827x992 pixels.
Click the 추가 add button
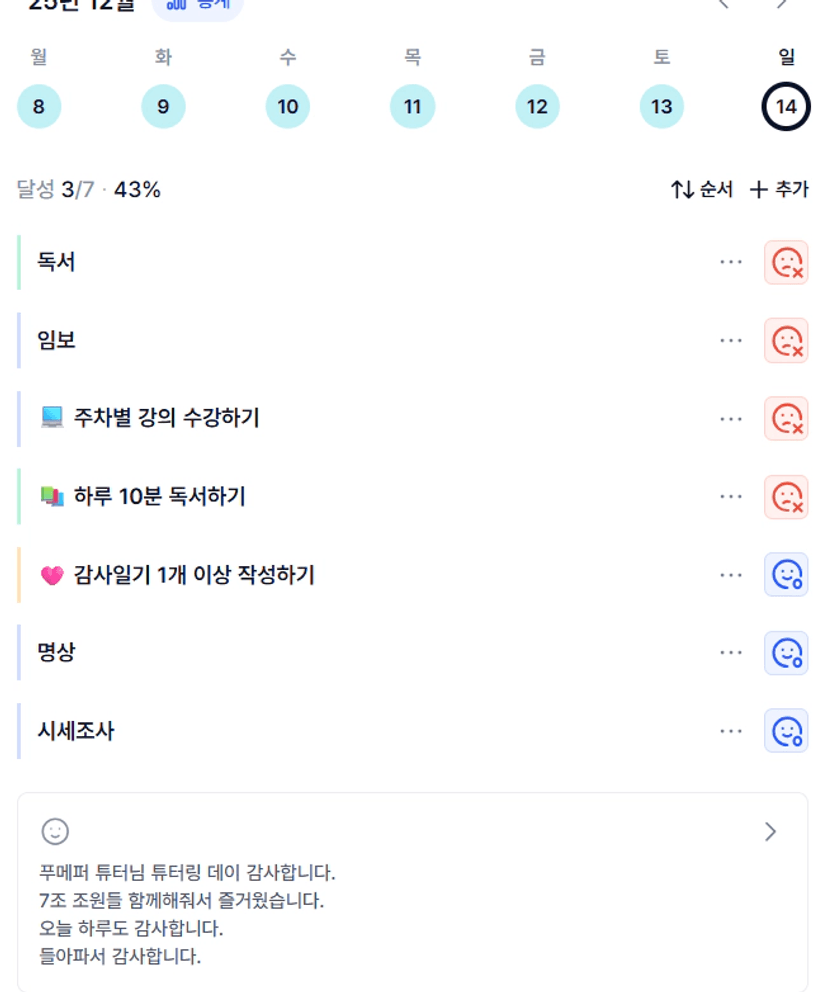click(x=779, y=189)
